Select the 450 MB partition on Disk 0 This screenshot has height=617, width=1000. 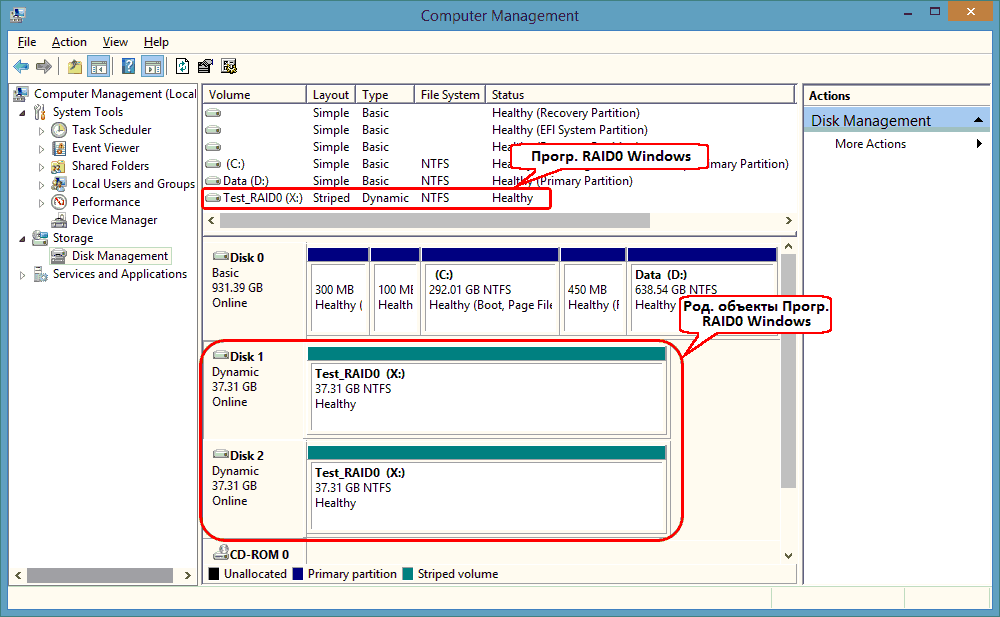point(593,291)
